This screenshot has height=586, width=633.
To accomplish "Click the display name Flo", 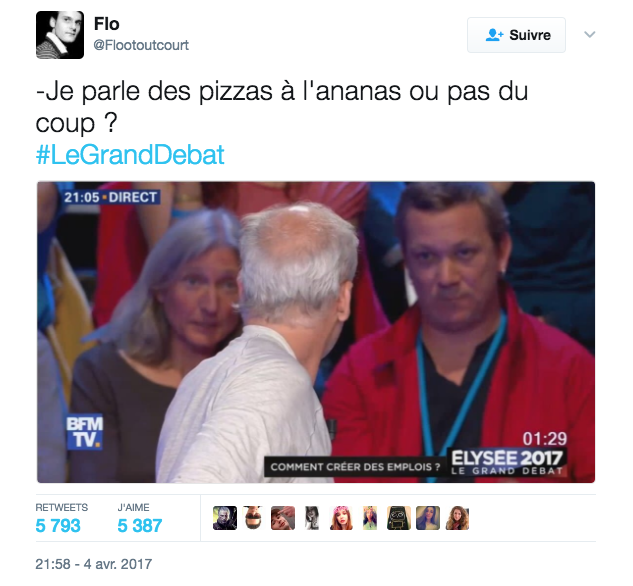I will 107,24.
